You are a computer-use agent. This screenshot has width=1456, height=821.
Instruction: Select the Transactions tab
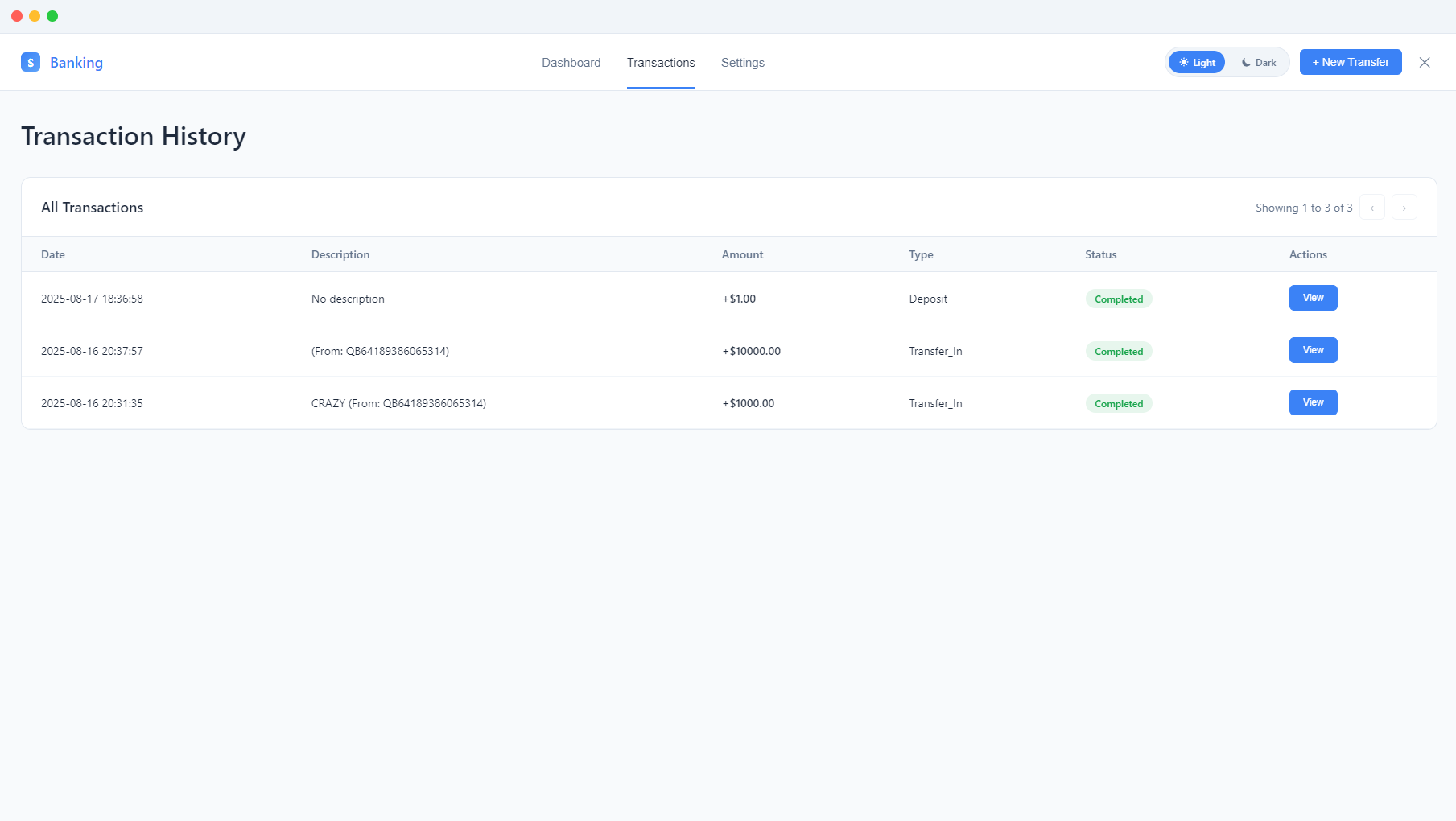click(660, 63)
